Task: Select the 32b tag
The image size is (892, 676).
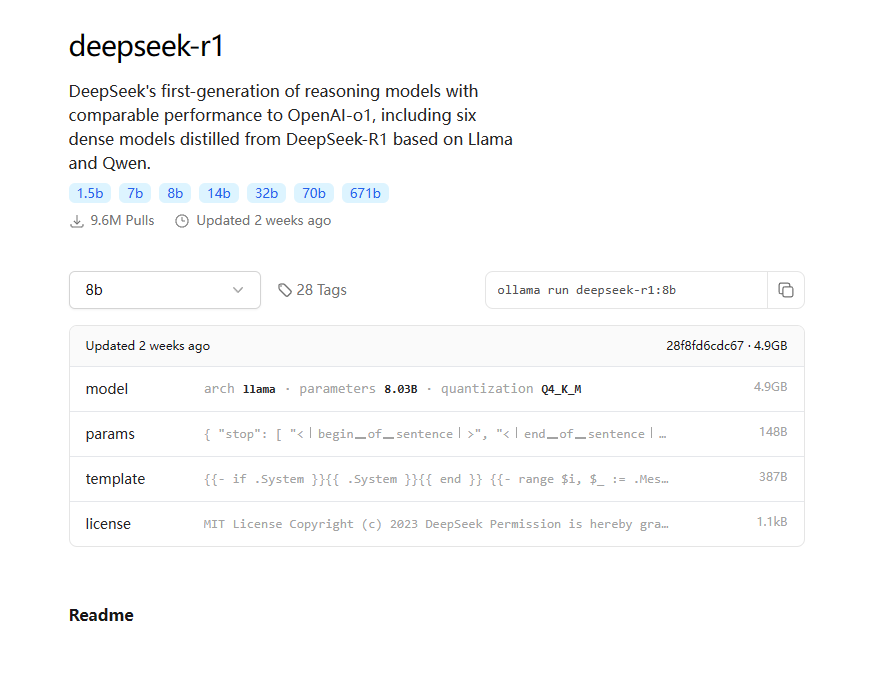Action: click(x=266, y=193)
